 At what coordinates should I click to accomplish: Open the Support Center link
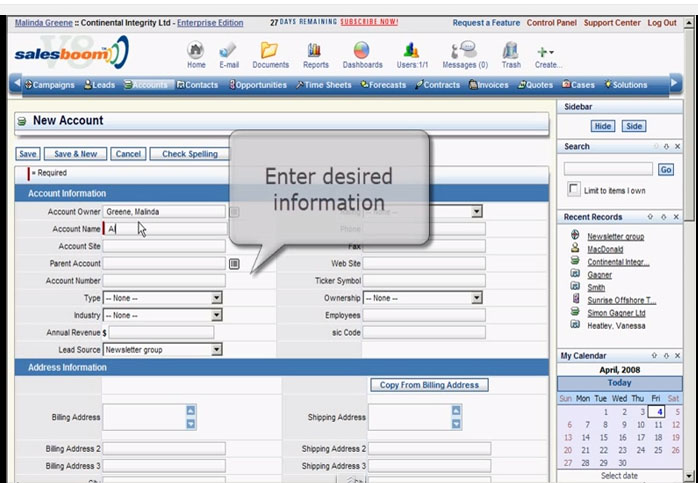click(612, 23)
